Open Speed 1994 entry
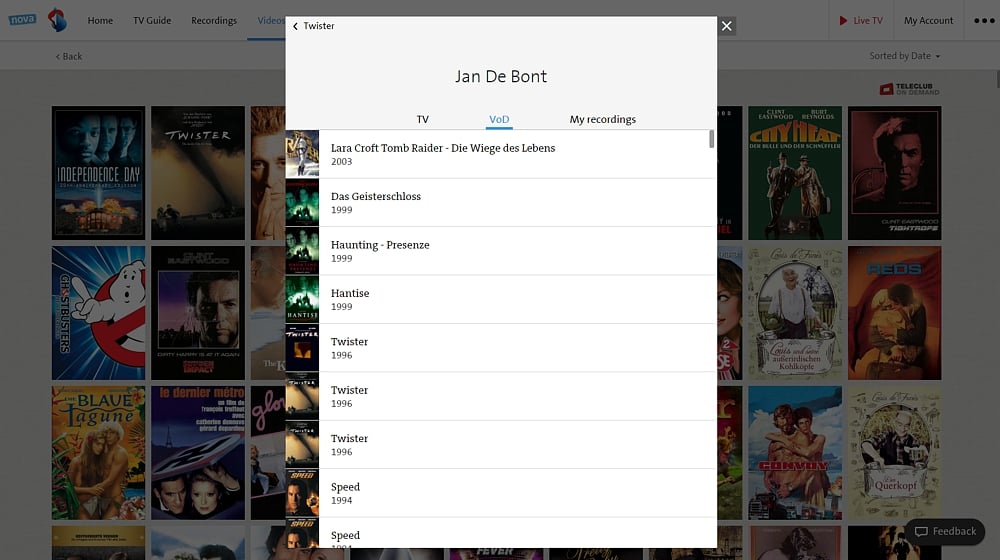The height and width of the screenshot is (560, 1000). [x=501, y=493]
